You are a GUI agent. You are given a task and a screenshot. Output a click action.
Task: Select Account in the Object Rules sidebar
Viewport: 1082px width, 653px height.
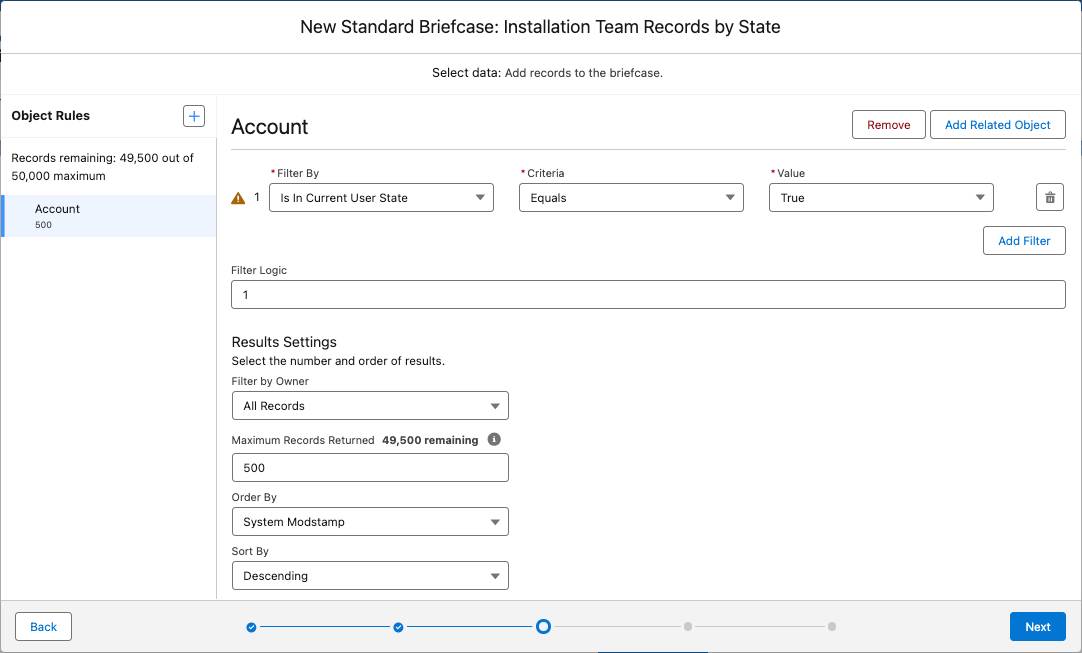pos(57,215)
